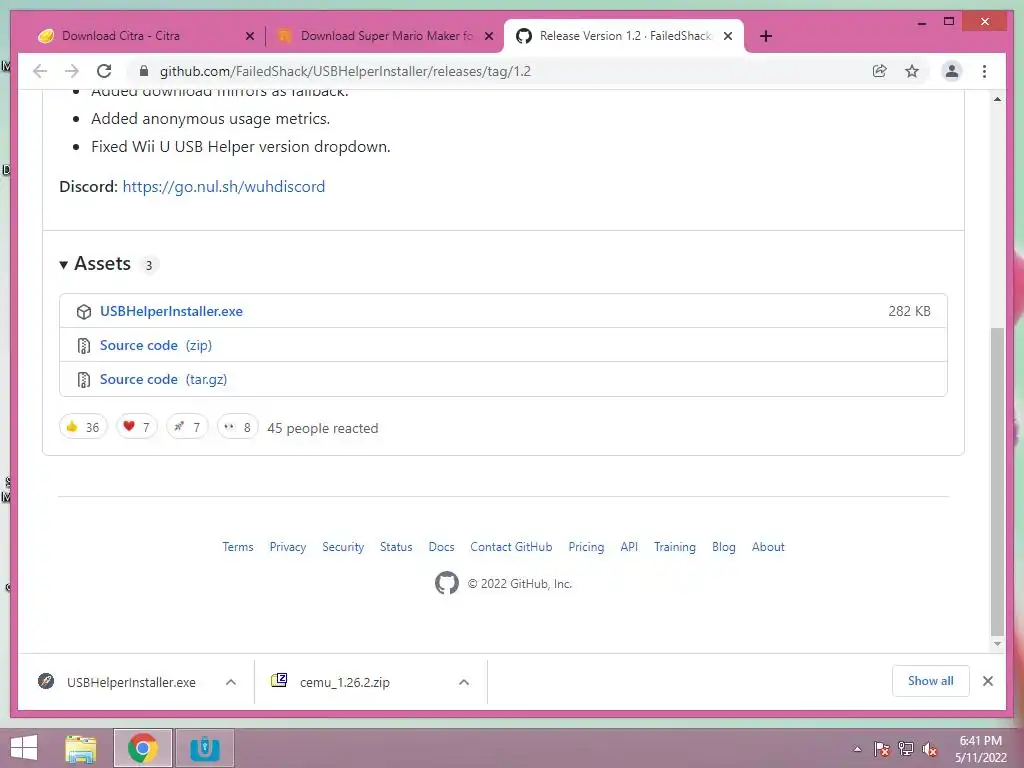Go forward to the next page
Image resolution: width=1024 pixels, height=768 pixels.
[72, 71]
